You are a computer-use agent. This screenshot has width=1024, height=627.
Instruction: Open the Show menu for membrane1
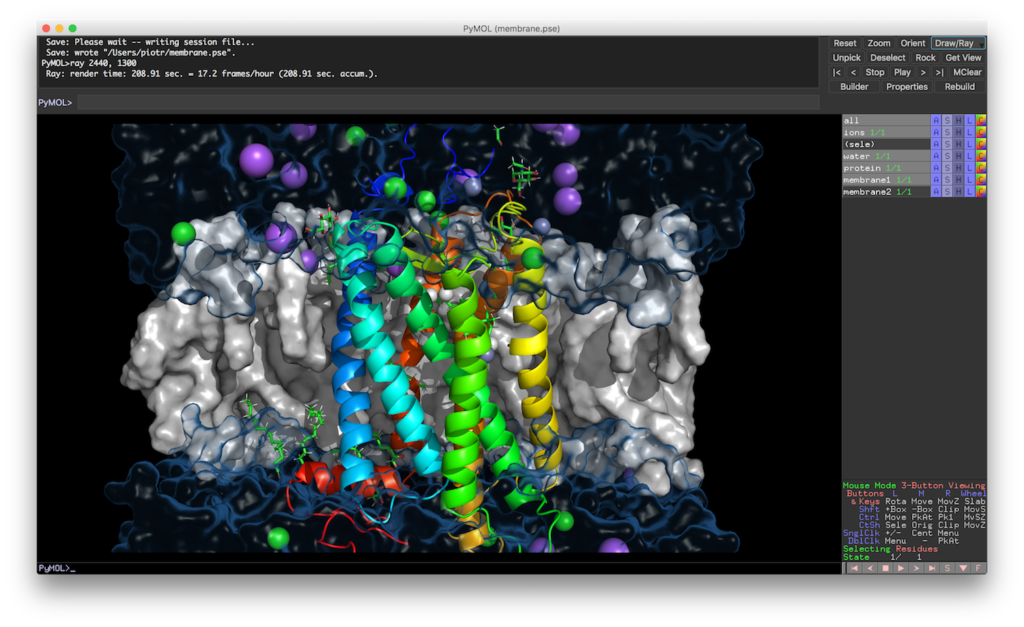pos(947,180)
